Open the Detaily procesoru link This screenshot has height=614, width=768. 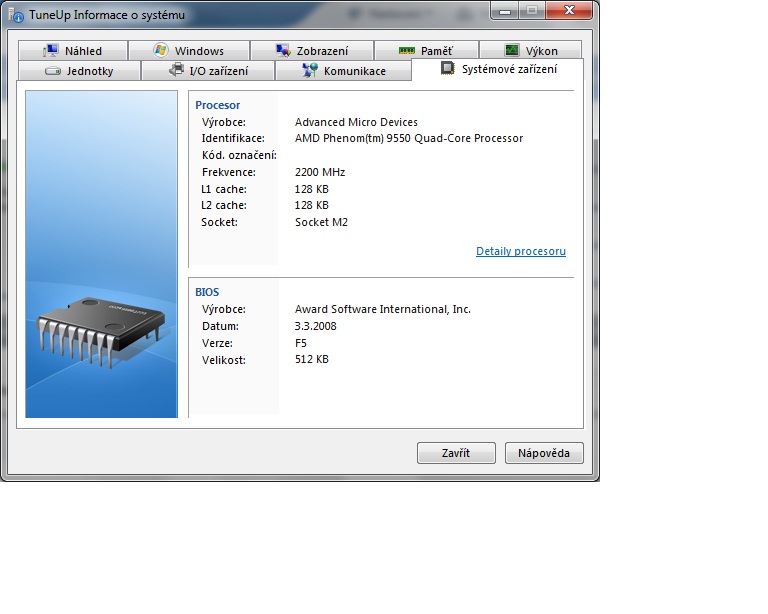point(521,251)
